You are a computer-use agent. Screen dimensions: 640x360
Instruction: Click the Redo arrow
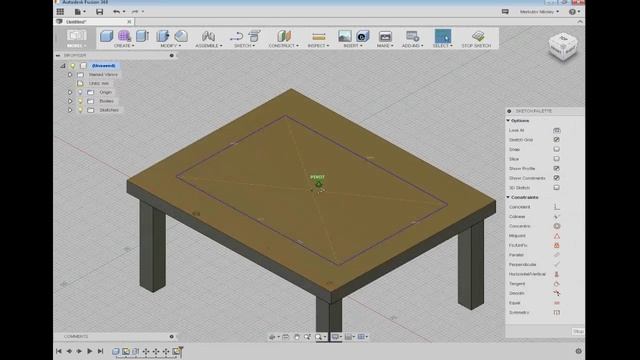tap(135, 11)
